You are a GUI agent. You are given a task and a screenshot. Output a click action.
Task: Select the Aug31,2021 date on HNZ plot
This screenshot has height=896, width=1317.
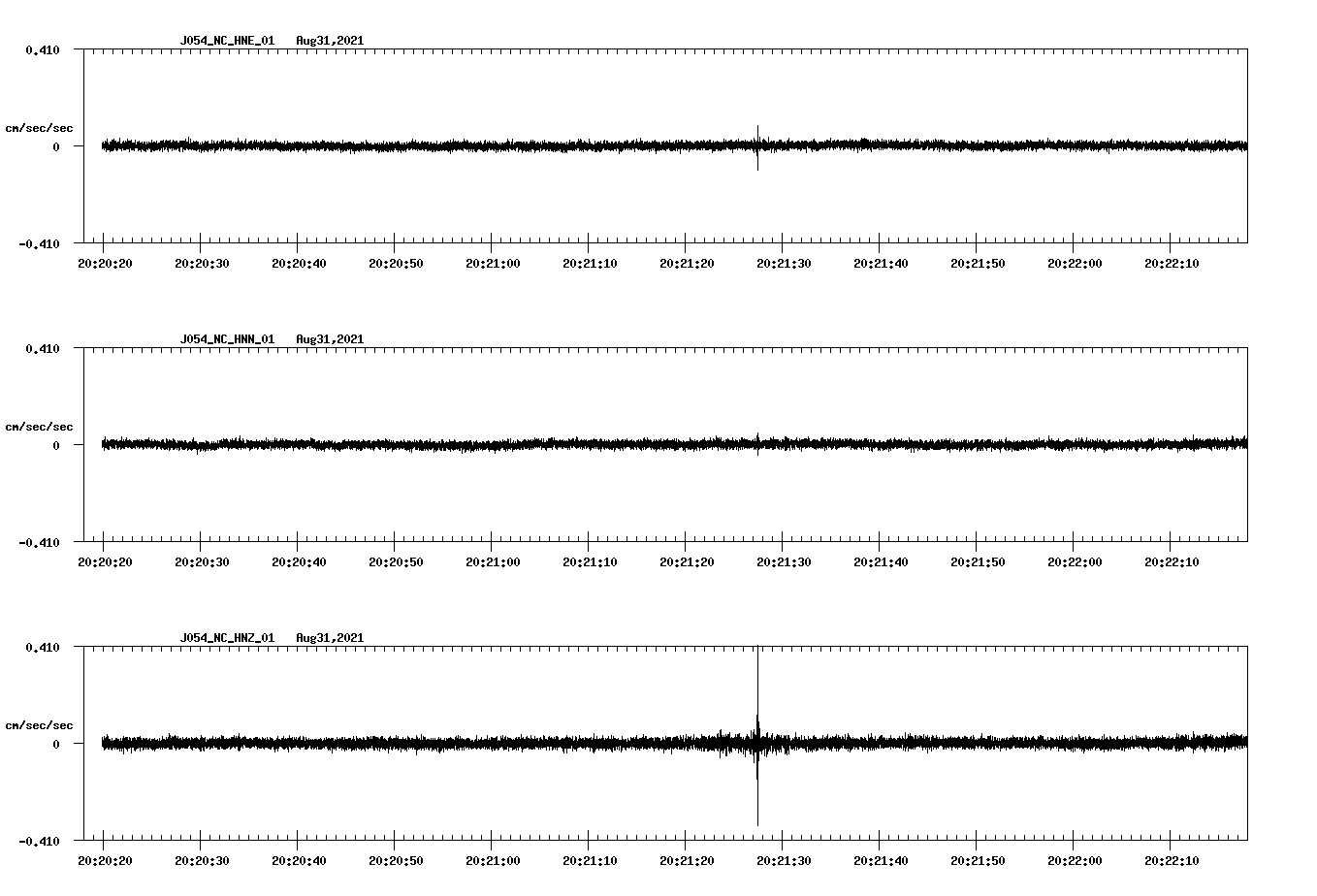(x=330, y=638)
